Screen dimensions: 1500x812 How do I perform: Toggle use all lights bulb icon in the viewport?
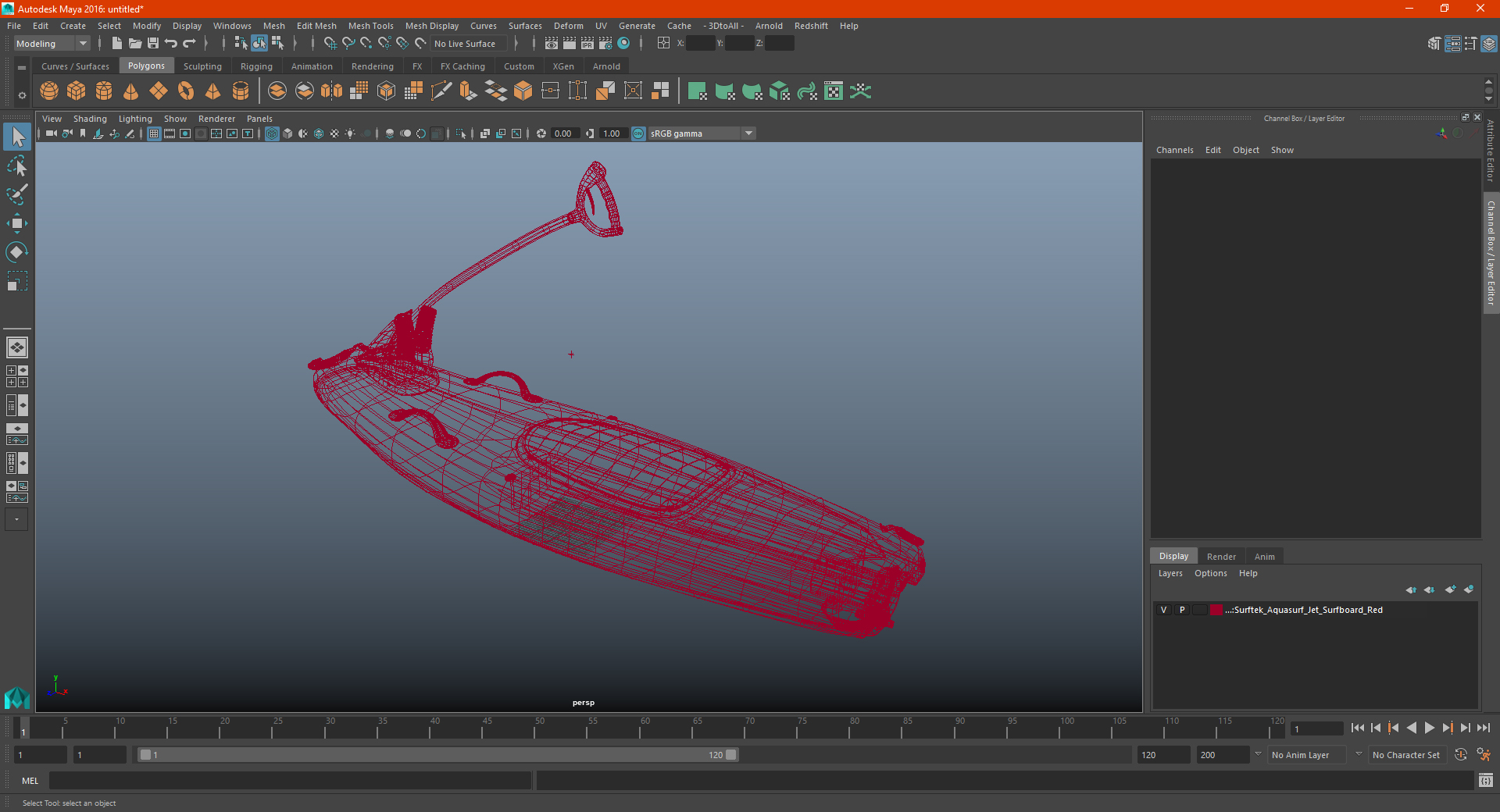click(x=350, y=134)
